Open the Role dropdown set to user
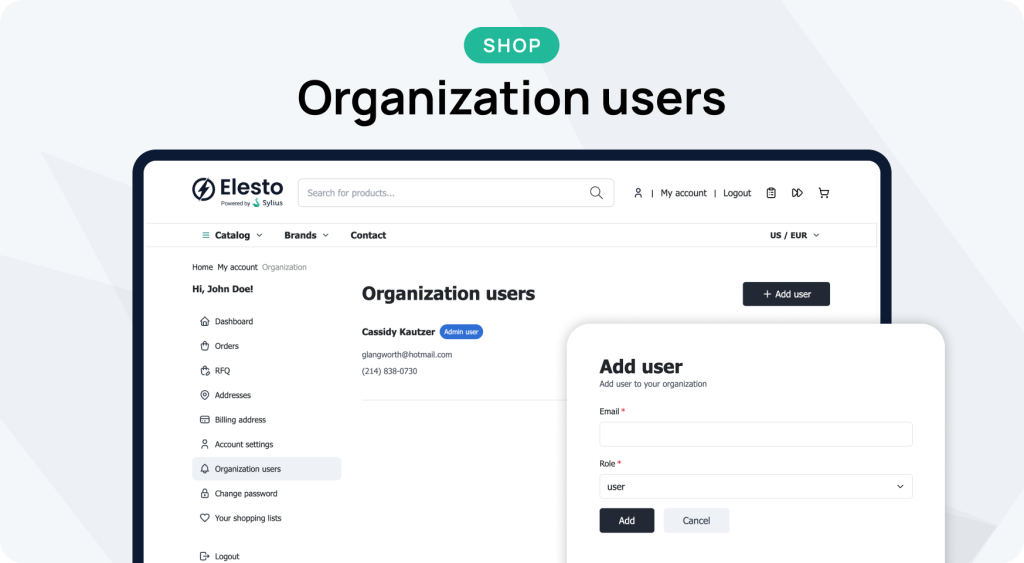Image resolution: width=1024 pixels, height=563 pixels. (x=755, y=487)
